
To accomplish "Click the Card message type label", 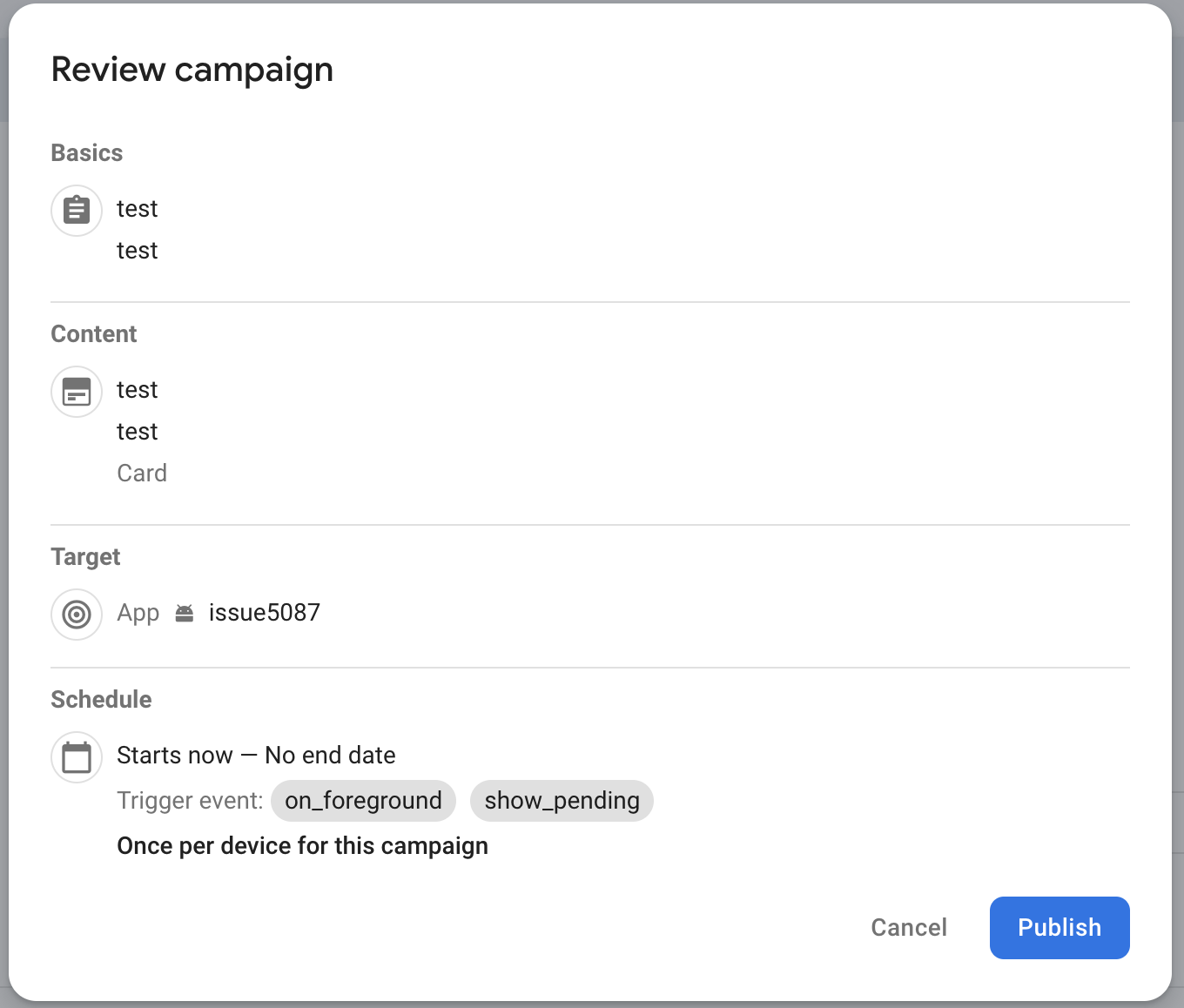I will point(142,473).
